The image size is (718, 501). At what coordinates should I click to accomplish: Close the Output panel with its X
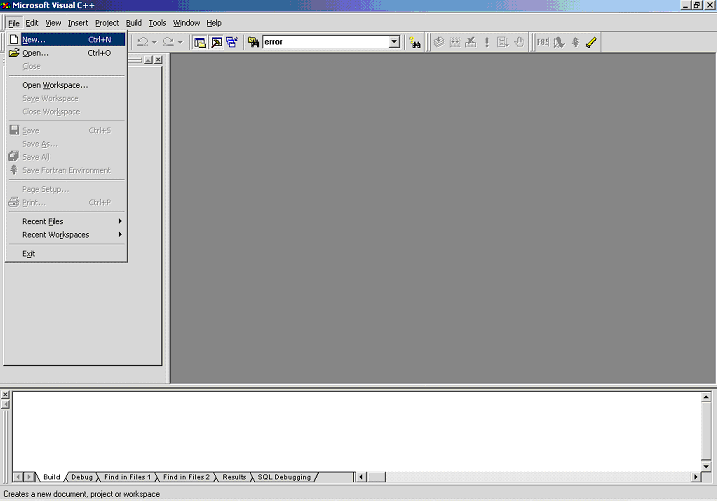point(5,395)
